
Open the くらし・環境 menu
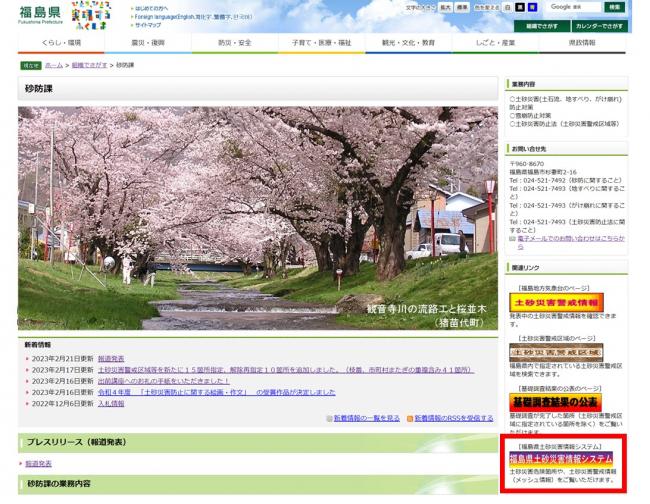tap(62, 43)
